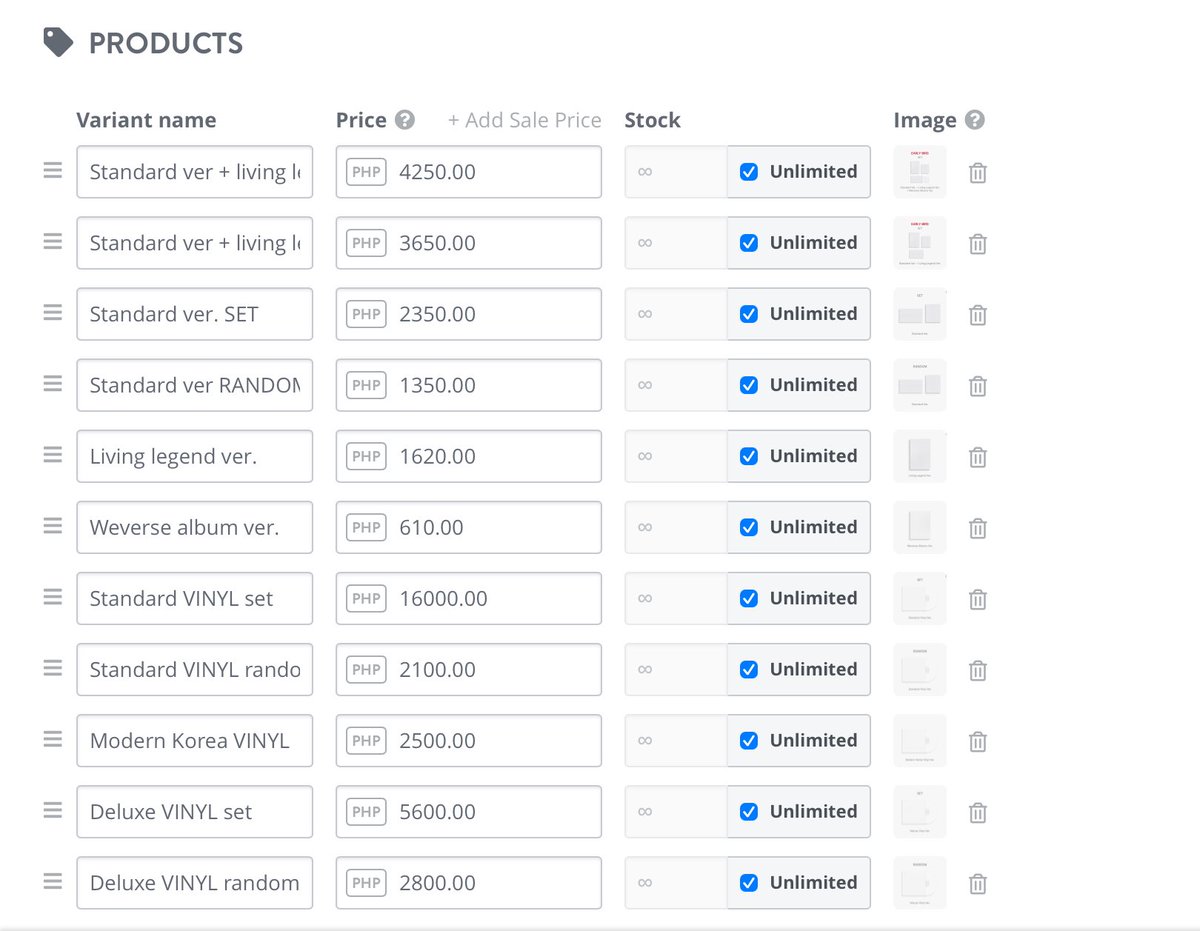
Task: Toggle Unlimited stock for Living legend ver.
Action: tap(749, 456)
